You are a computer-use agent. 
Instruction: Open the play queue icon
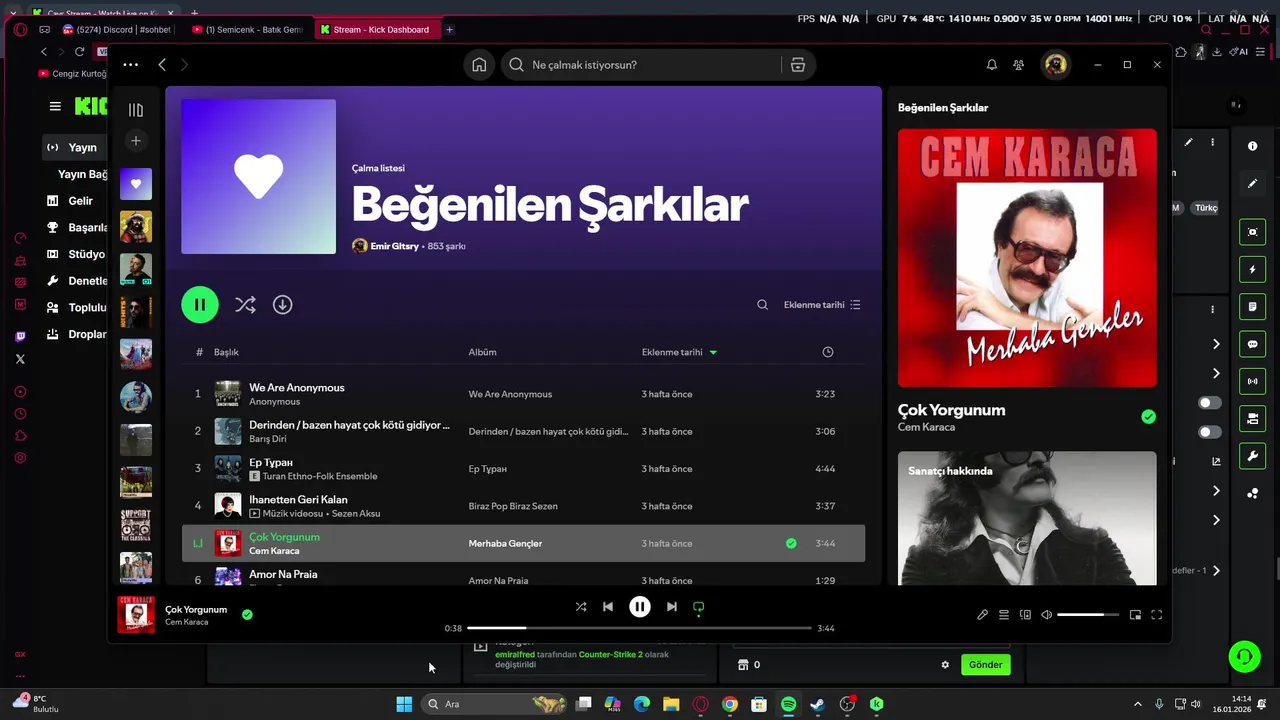1004,615
